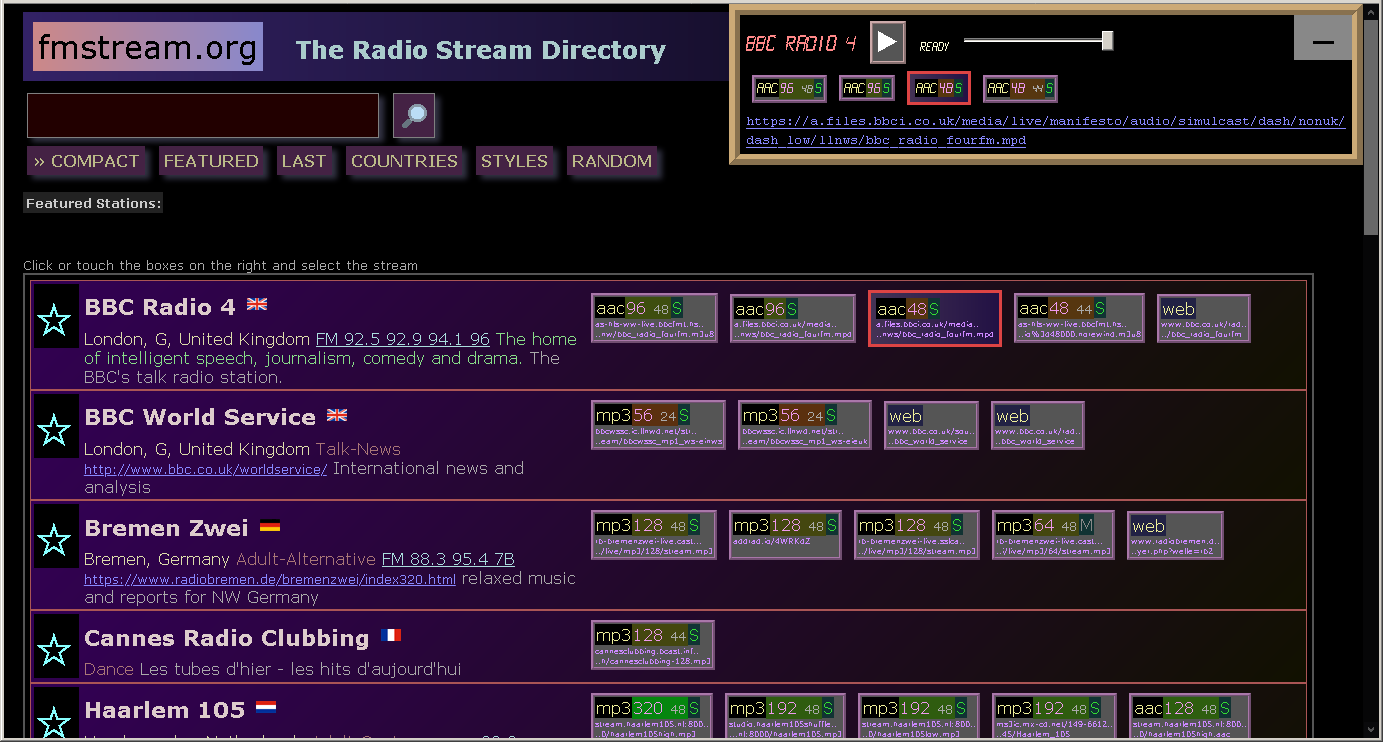Select Haarlem 105 aac128 stream
The height and width of the screenshot is (742, 1383).
pyautogui.click(x=1190, y=717)
